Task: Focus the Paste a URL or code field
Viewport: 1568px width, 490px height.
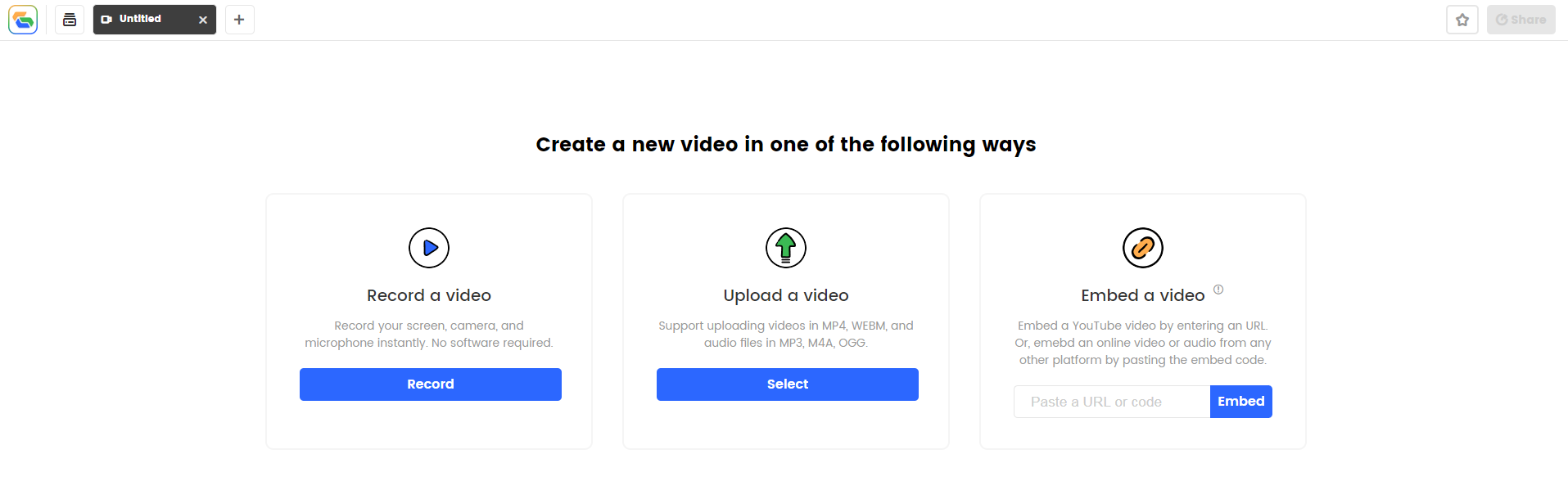Action: point(1112,402)
